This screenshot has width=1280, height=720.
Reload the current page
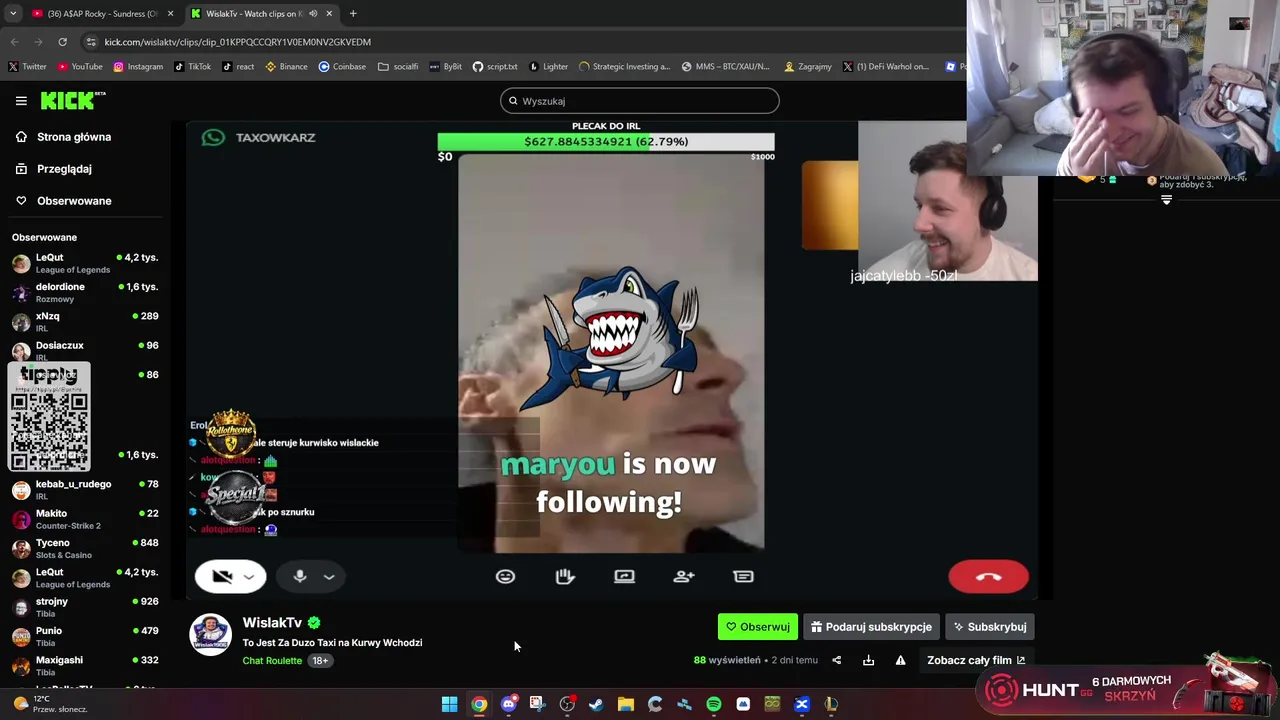(x=62, y=42)
